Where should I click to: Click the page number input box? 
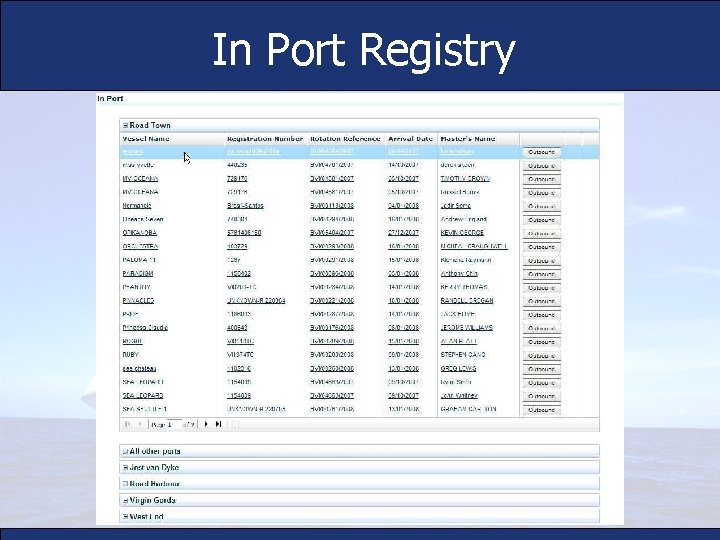174,425
